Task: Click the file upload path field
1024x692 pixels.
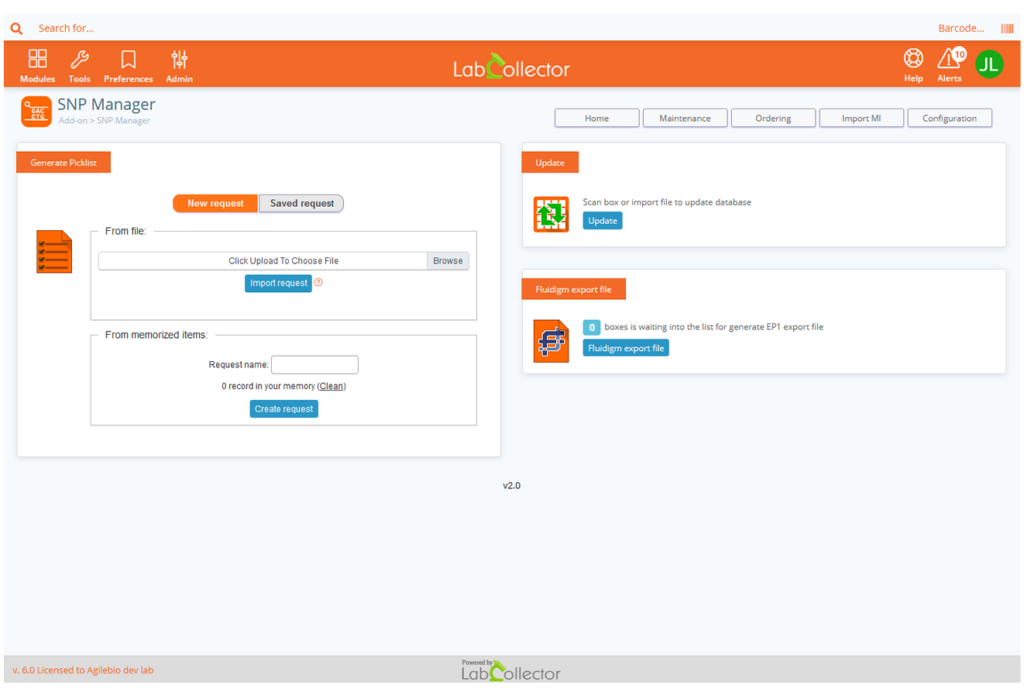Action: click(263, 260)
